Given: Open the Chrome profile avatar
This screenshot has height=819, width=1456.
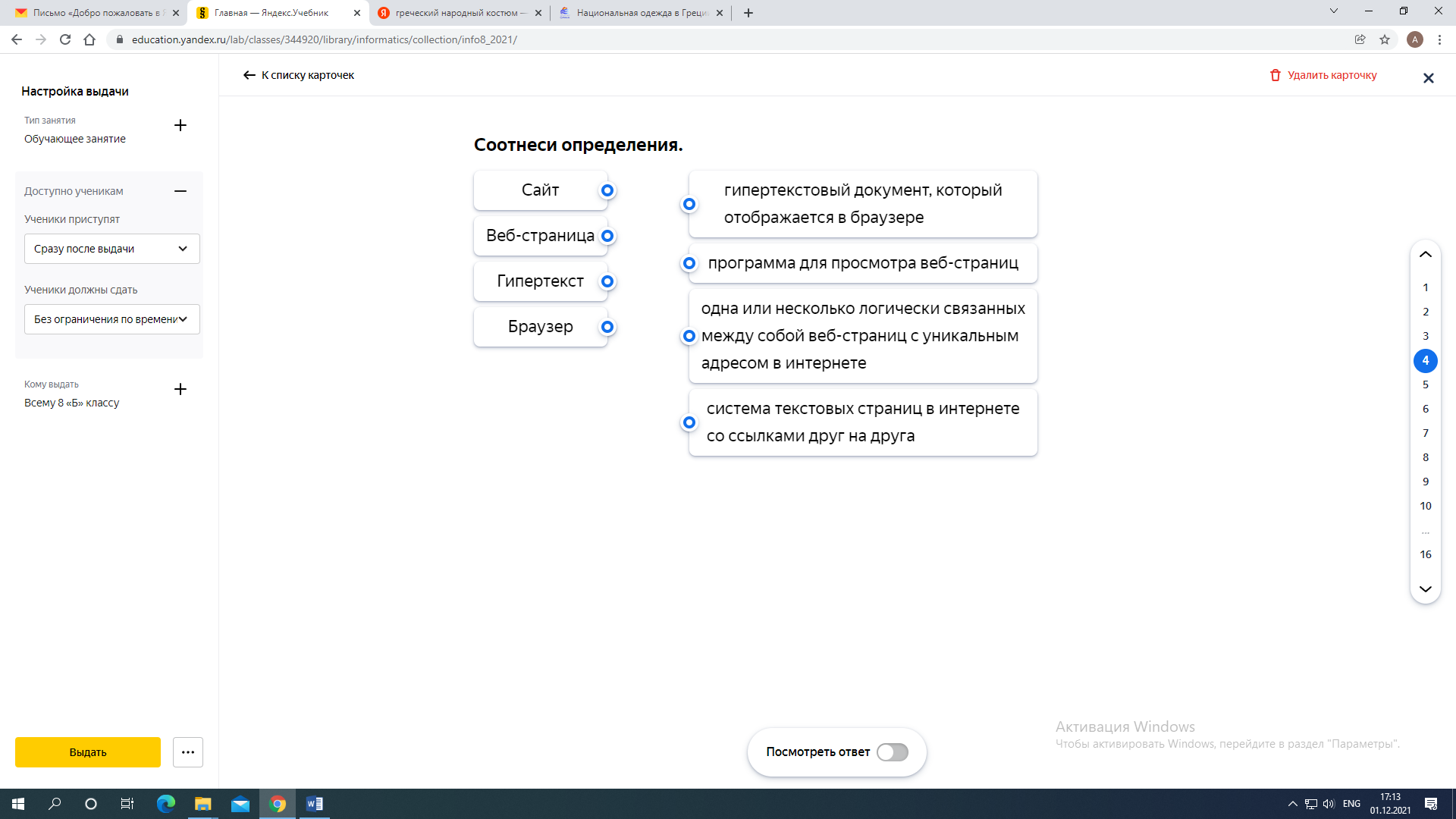Looking at the screenshot, I should click(1415, 39).
